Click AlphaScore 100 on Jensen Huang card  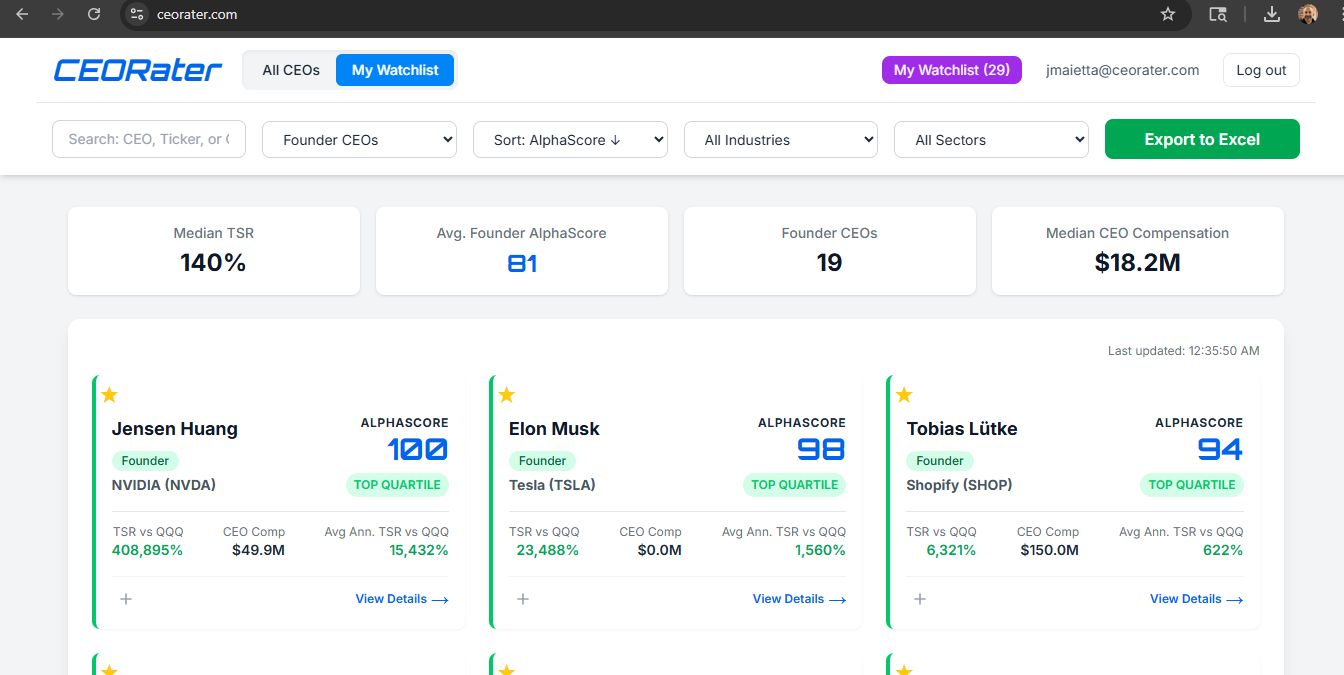[x=418, y=450]
